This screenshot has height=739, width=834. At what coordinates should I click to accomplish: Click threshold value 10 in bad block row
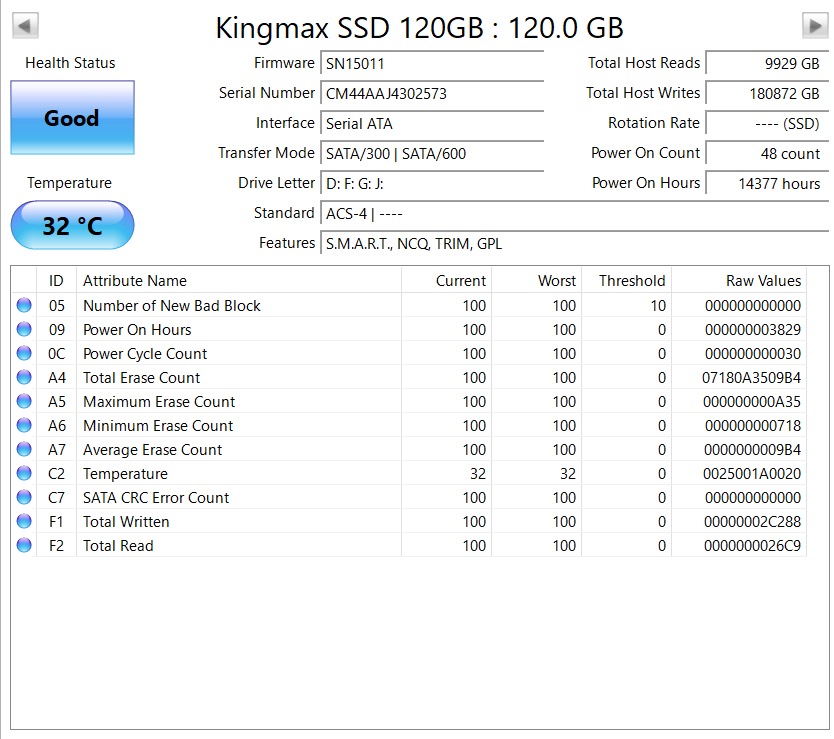(658, 305)
